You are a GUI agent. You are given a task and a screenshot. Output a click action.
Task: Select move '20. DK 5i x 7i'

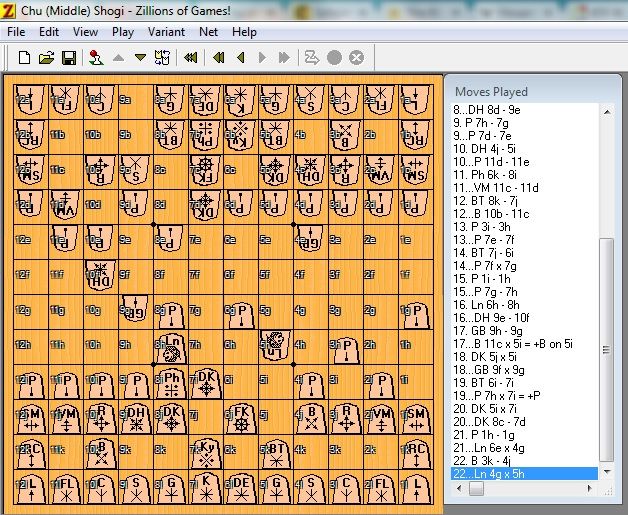tap(485, 408)
